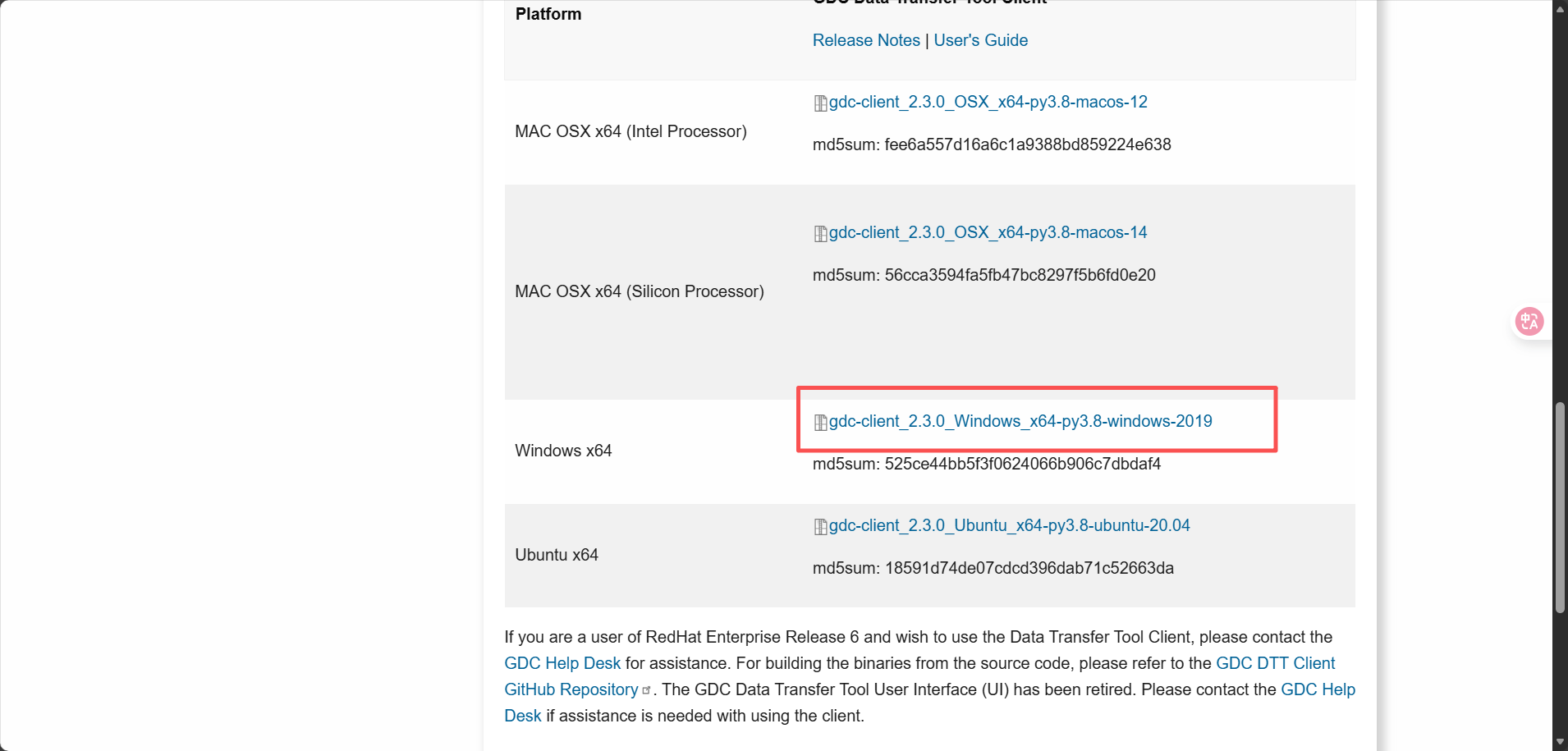The width and height of the screenshot is (1568, 751).
Task: Select md5sum 525ce44bb5f3f0624066b906c7dbdaf4 text
Action: (x=987, y=464)
